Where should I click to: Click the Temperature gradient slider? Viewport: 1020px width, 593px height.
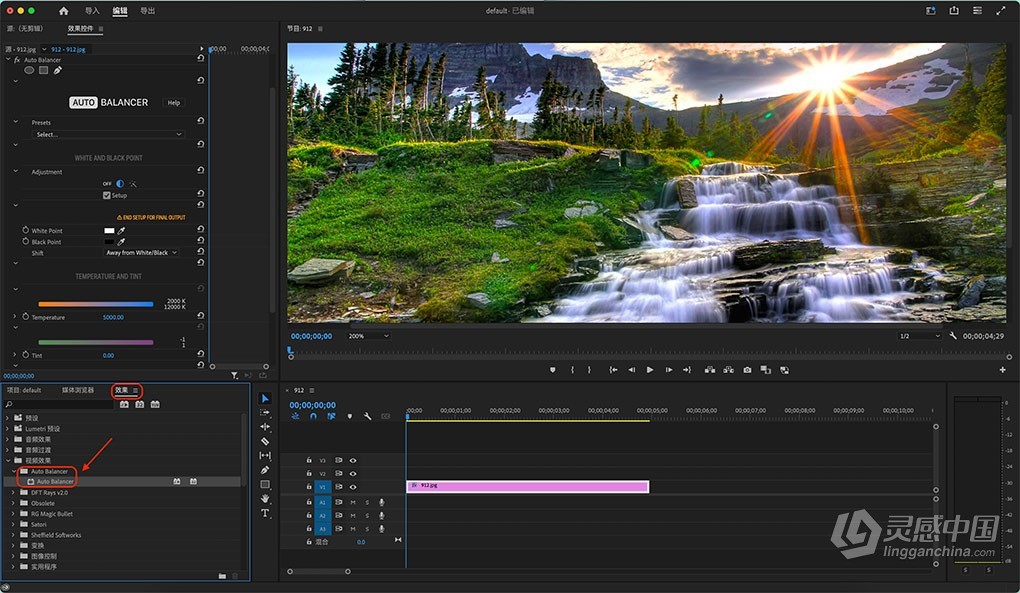tap(96, 304)
